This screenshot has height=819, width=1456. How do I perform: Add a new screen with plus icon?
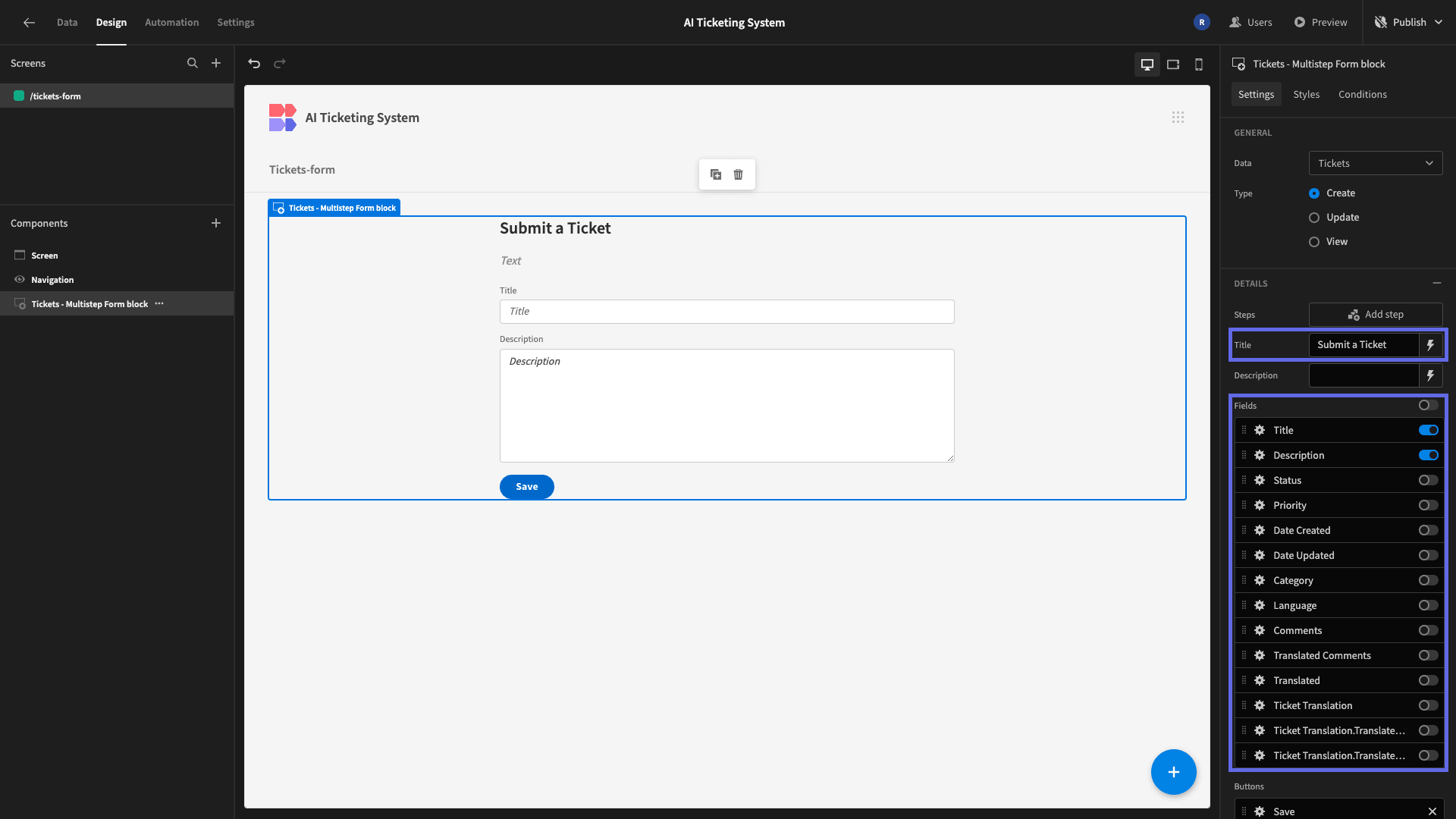216,64
